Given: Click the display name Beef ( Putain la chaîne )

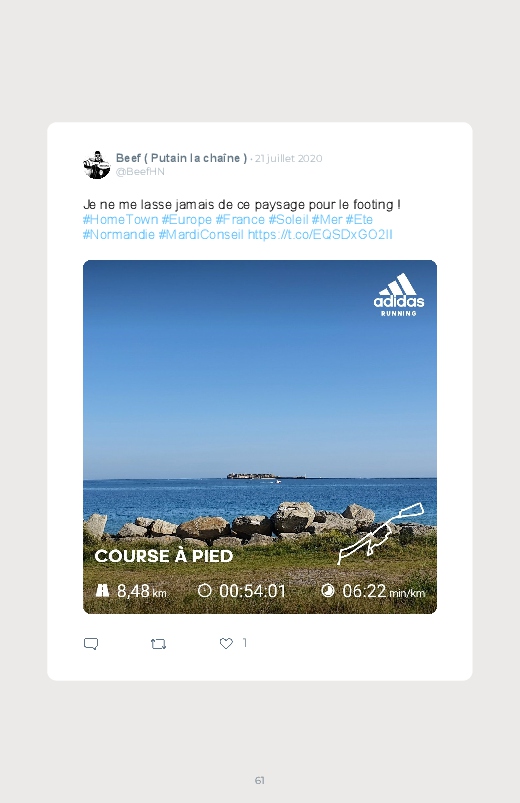Looking at the screenshot, I should point(181,158).
